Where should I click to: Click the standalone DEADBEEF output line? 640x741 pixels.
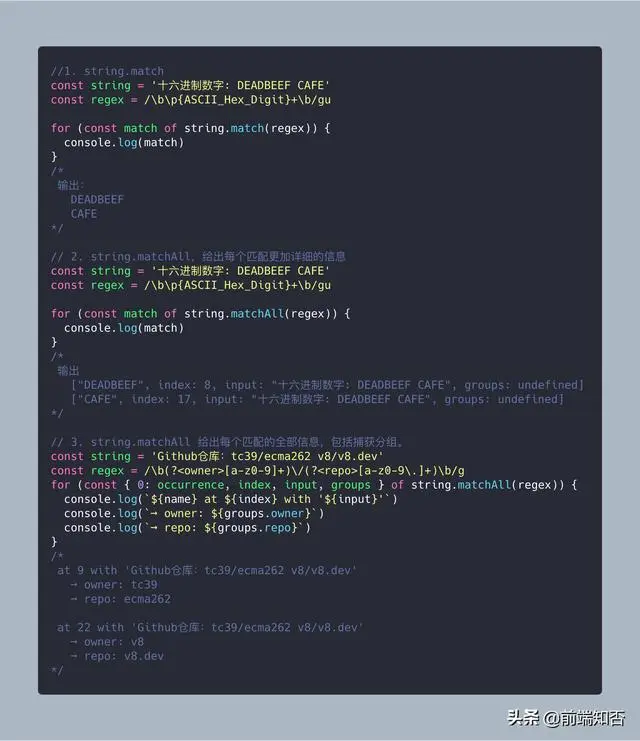point(97,199)
